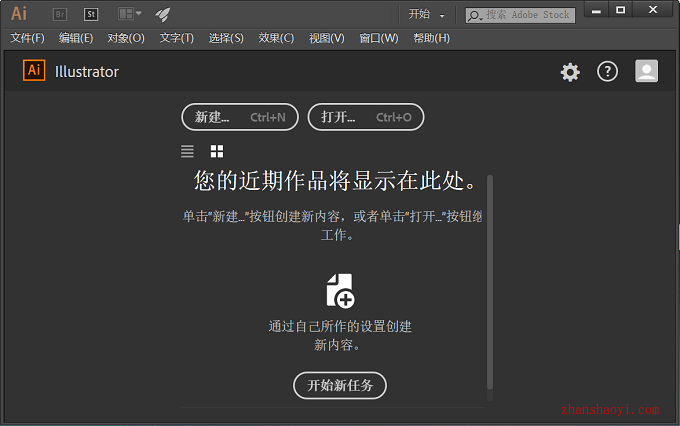This screenshot has height=426, width=680.
Task: Open the user account profile icon
Action: click(647, 71)
